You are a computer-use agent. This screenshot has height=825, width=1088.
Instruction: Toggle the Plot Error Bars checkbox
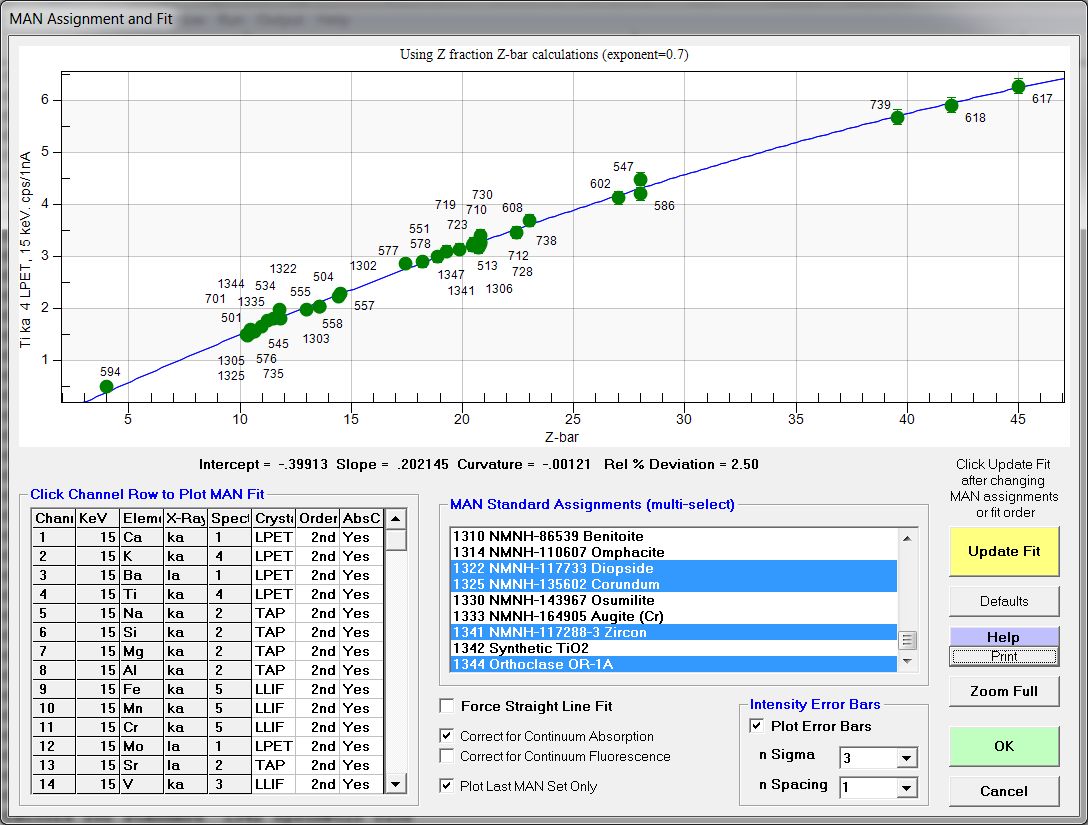point(757,726)
